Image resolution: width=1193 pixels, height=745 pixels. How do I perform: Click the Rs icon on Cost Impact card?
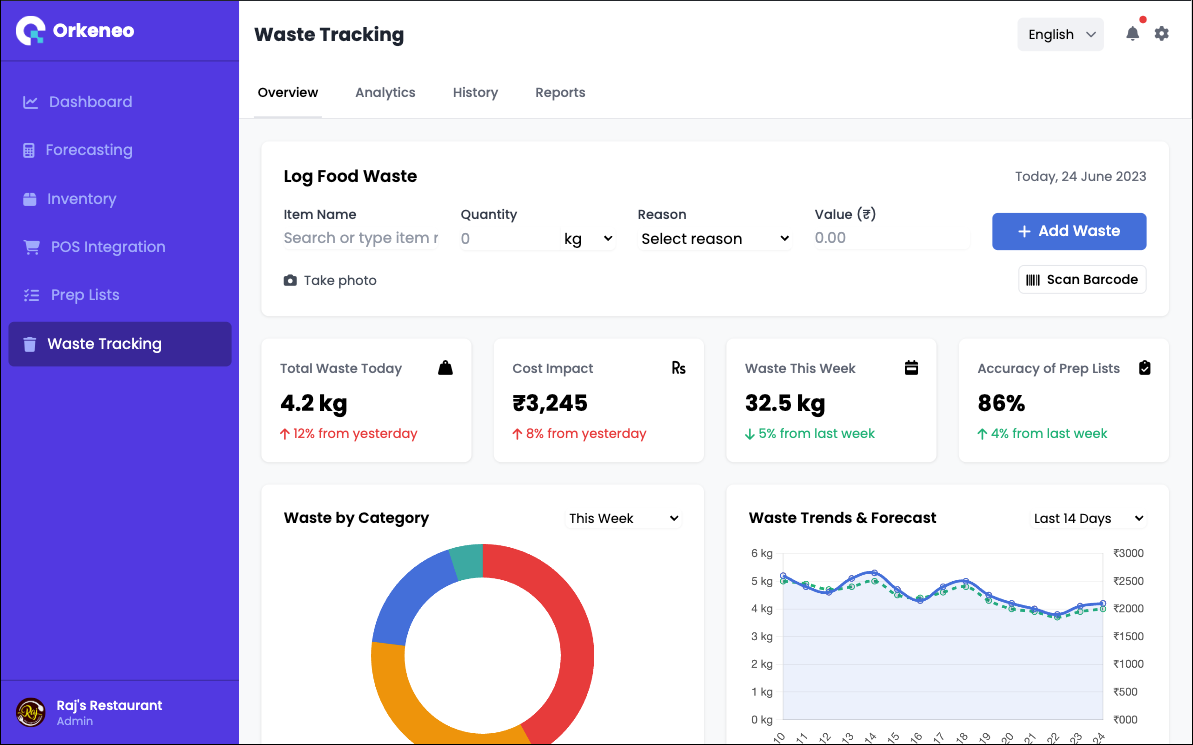click(679, 368)
